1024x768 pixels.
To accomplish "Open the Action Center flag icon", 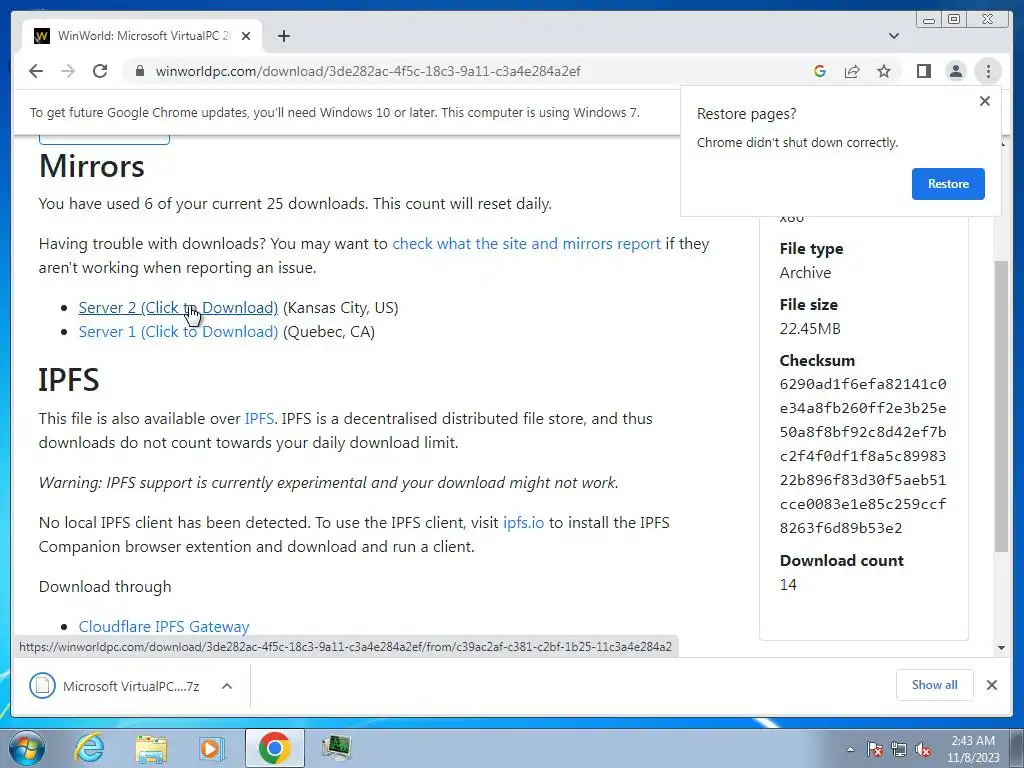I will point(874,749).
